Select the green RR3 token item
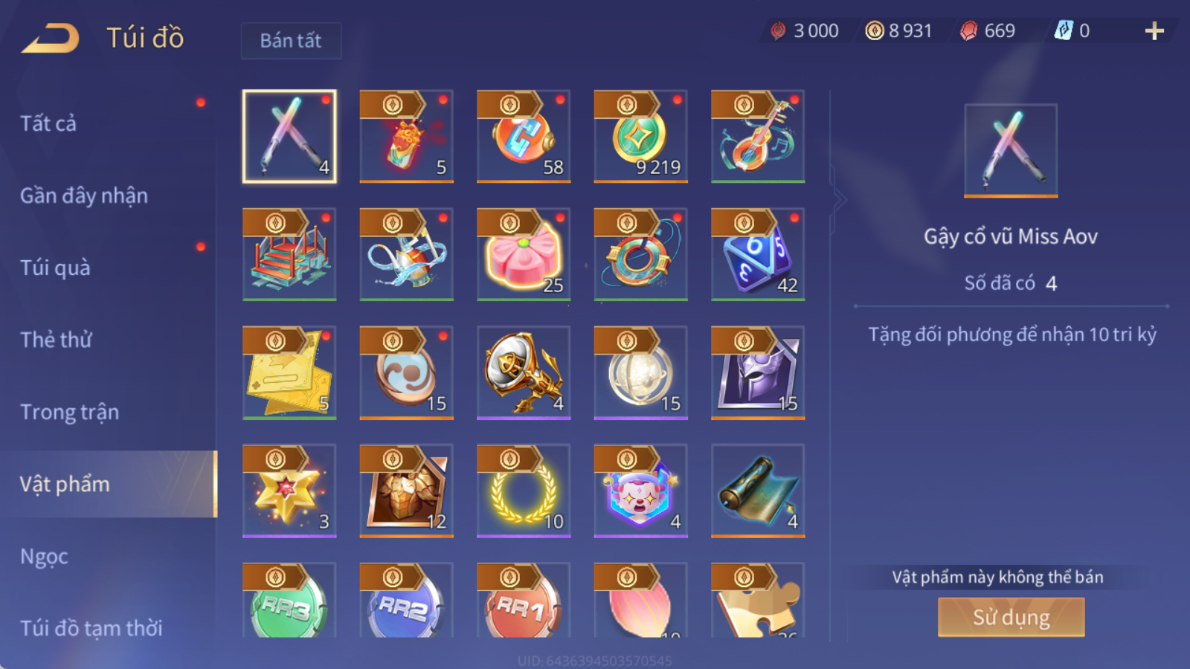The width and height of the screenshot is (1190, 669). coord(289,600)
